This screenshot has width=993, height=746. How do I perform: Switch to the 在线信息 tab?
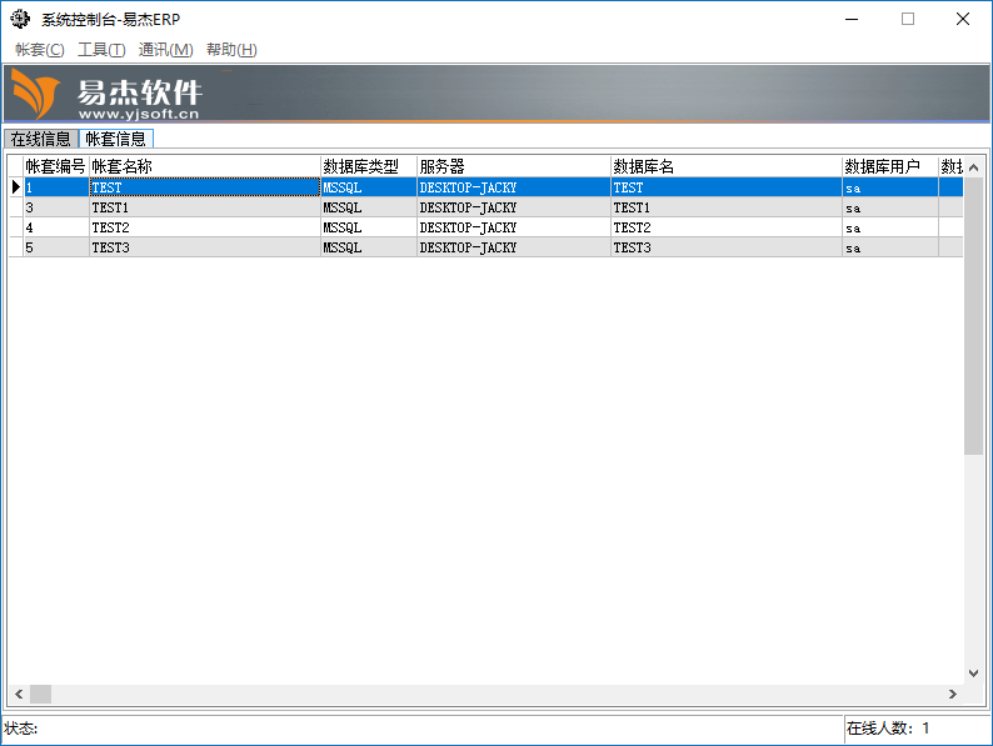click(x=41, y=139)
